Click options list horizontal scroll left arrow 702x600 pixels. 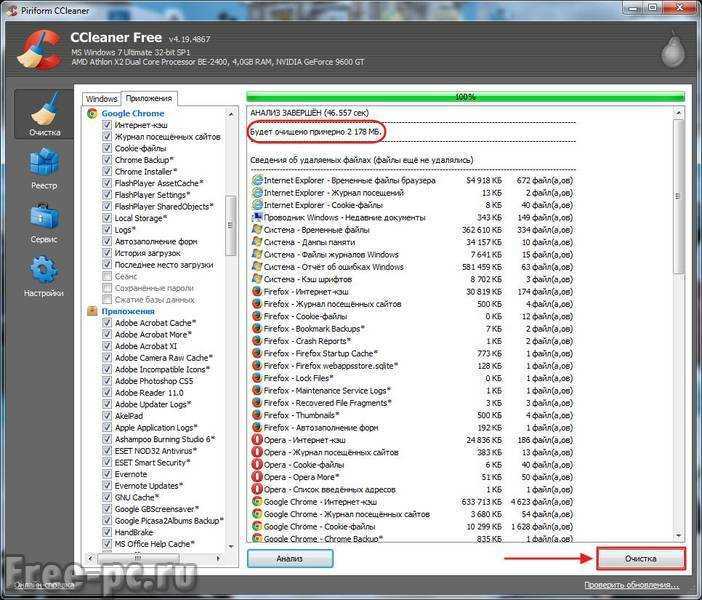coord(90,558)
